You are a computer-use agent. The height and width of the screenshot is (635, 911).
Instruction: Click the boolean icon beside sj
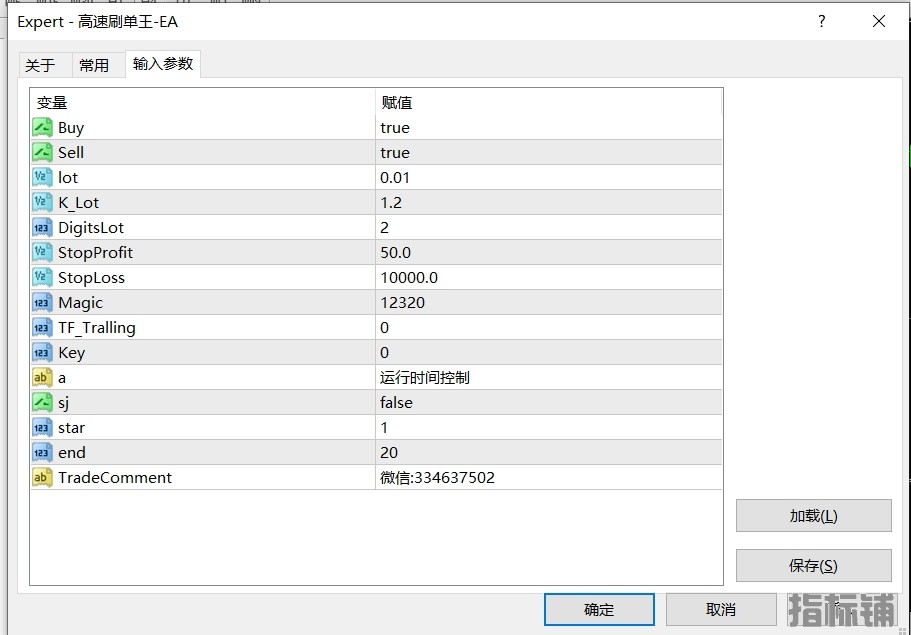tap(42, 402)
